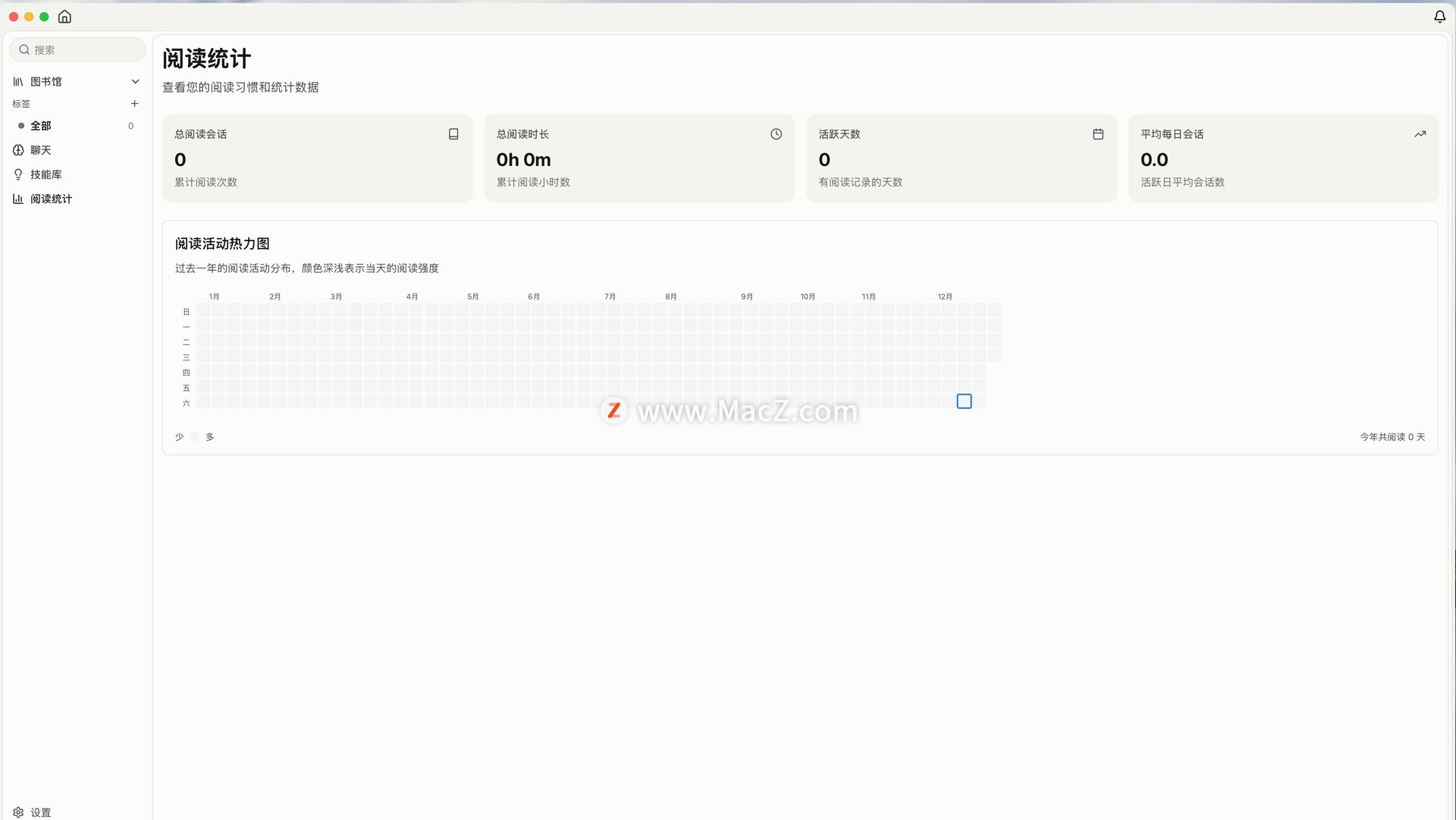Click the book icon on 总阅读会话 card
The image size is (1456, 820).
tap(453, 134)
